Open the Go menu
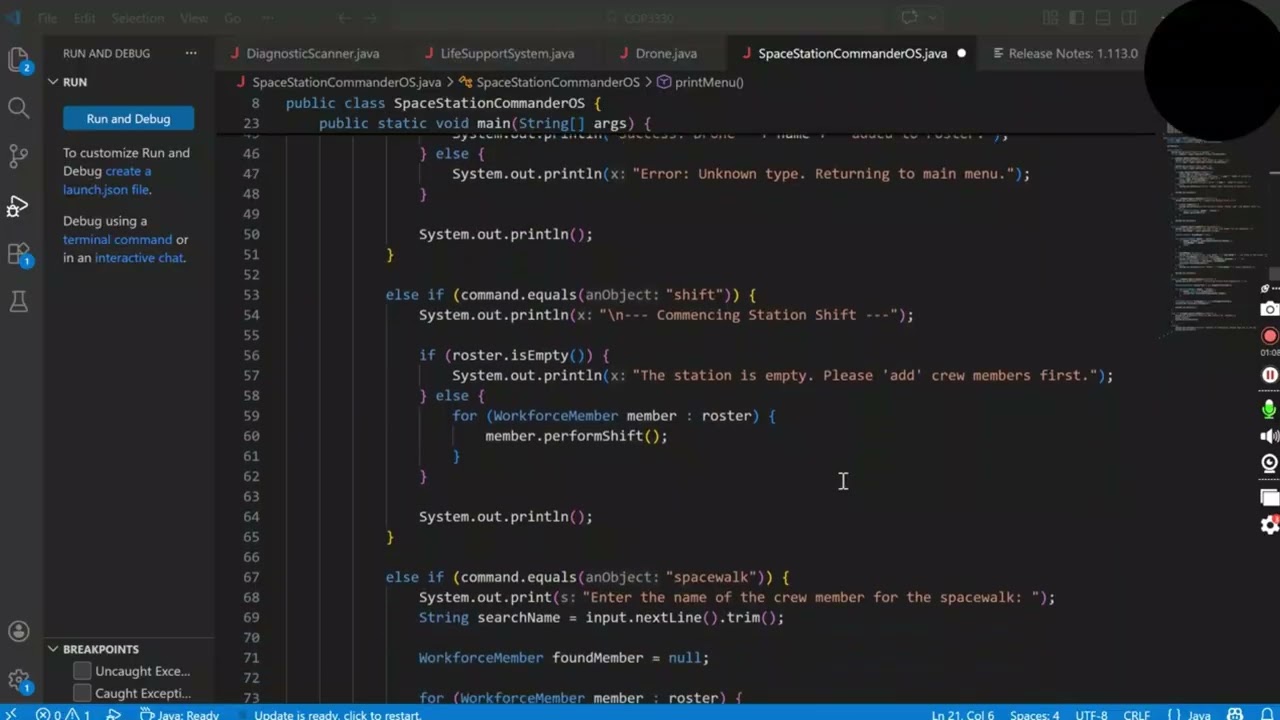1280x720 pixels. pos(232,18)
